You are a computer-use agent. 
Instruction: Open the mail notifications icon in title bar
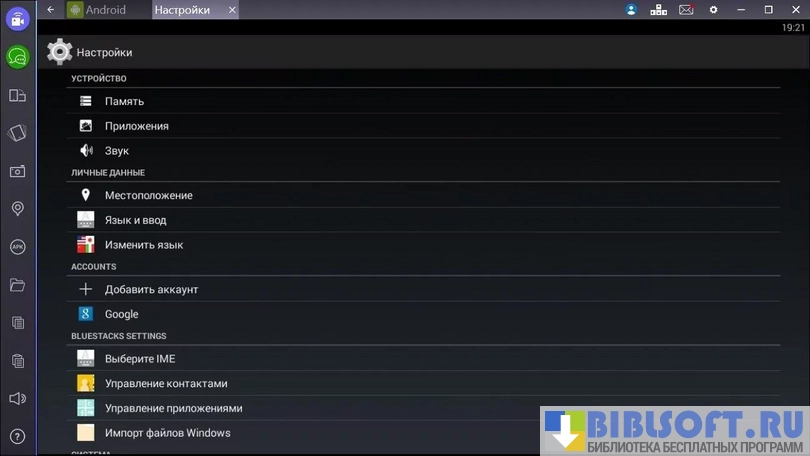point(686,10)
